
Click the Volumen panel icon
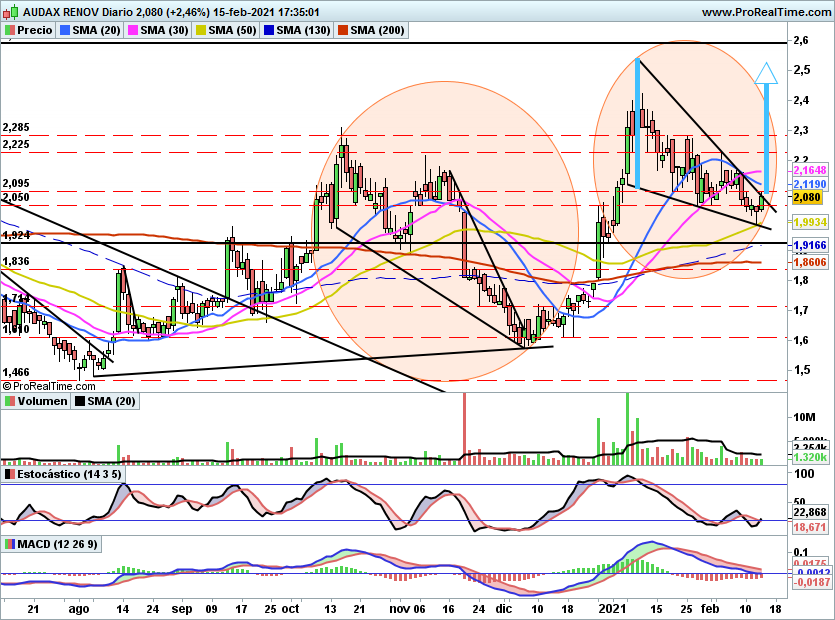click(8, 401)
